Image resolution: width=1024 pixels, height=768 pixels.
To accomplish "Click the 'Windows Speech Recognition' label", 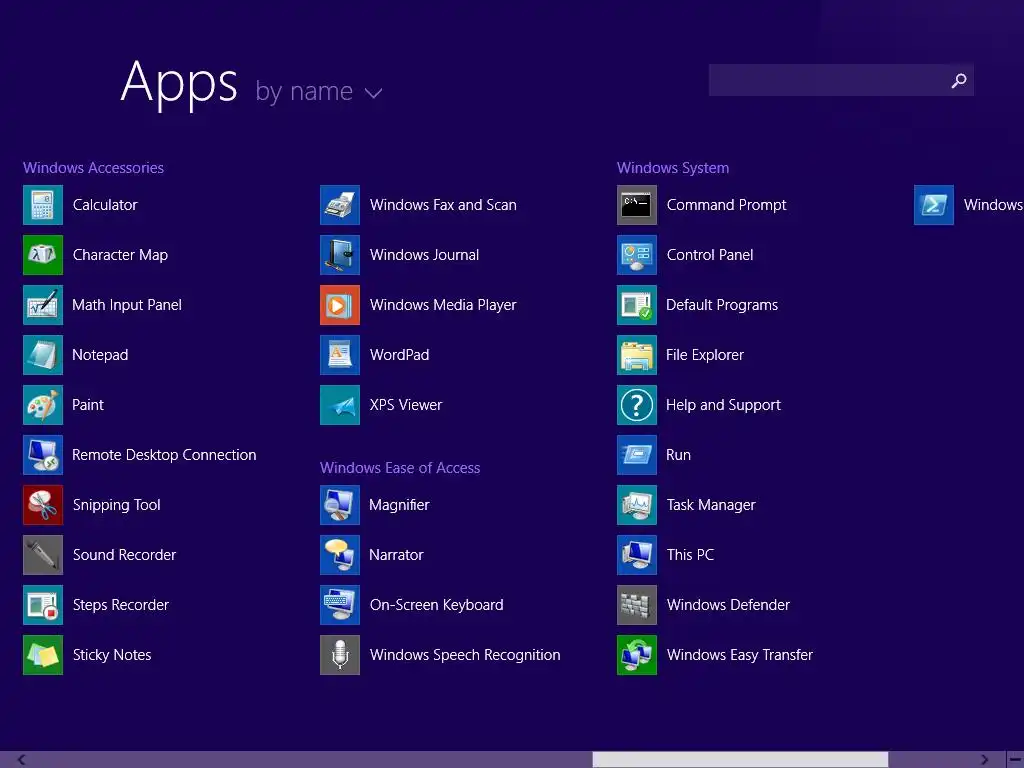I will tap(465, 655).
